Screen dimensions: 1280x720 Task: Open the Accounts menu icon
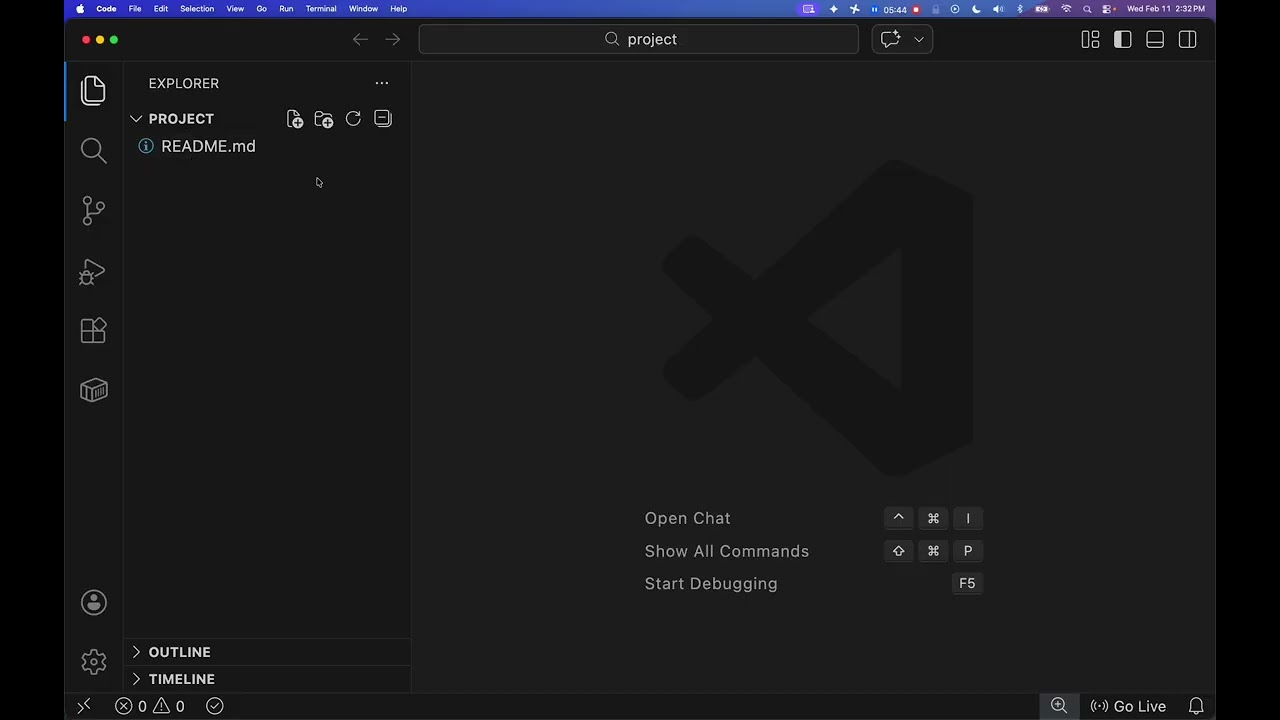[93, 602]
